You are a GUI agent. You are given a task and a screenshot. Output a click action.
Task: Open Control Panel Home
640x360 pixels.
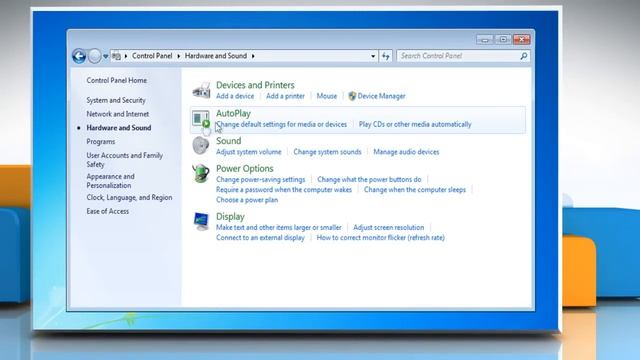(x=117, y=80)
